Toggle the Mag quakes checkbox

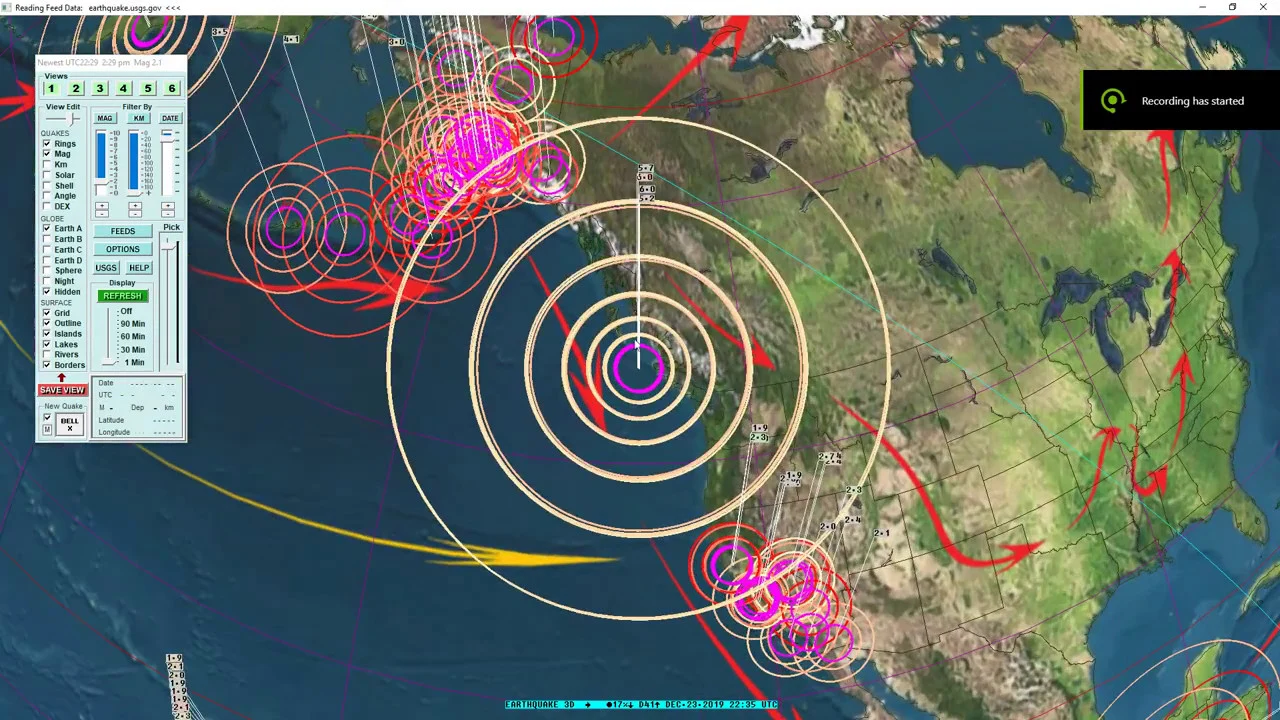tap(46, 154)
